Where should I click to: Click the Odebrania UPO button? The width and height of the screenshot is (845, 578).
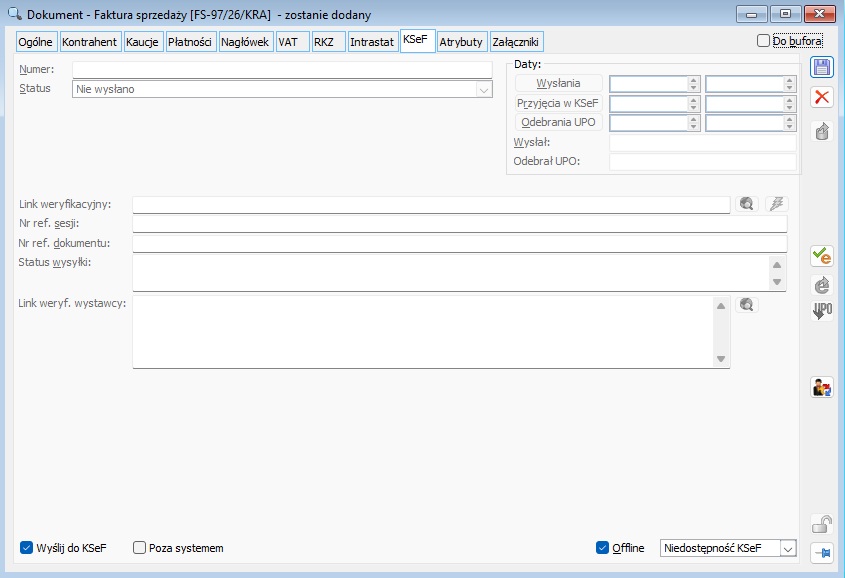point(558,122)
